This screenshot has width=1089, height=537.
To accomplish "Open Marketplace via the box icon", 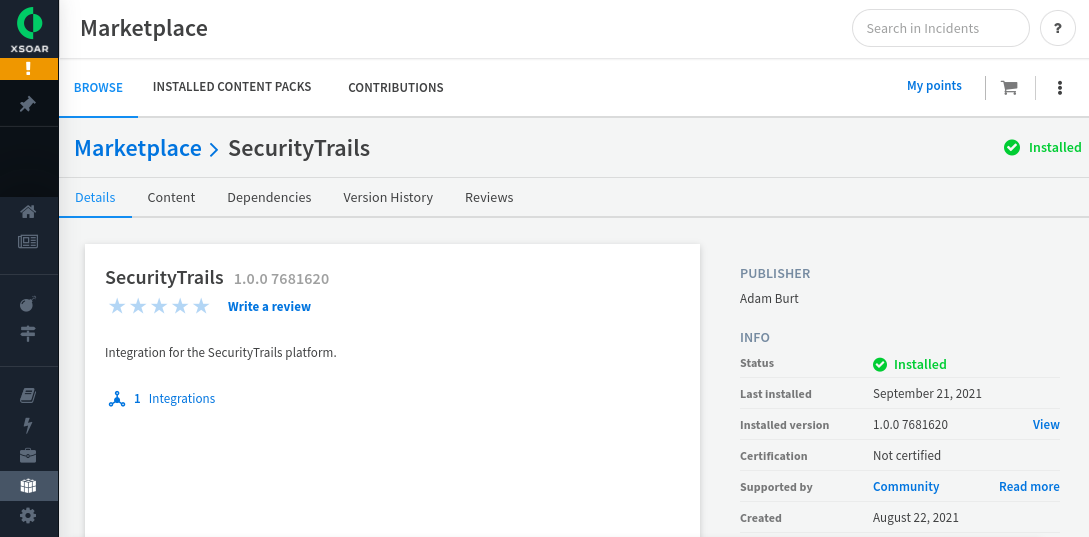I will [28, 486].
